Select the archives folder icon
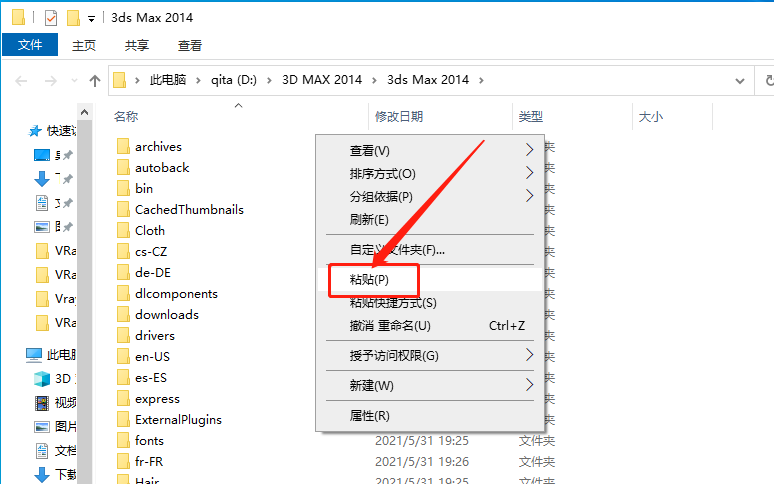774x484 pixels. [123, 147]
